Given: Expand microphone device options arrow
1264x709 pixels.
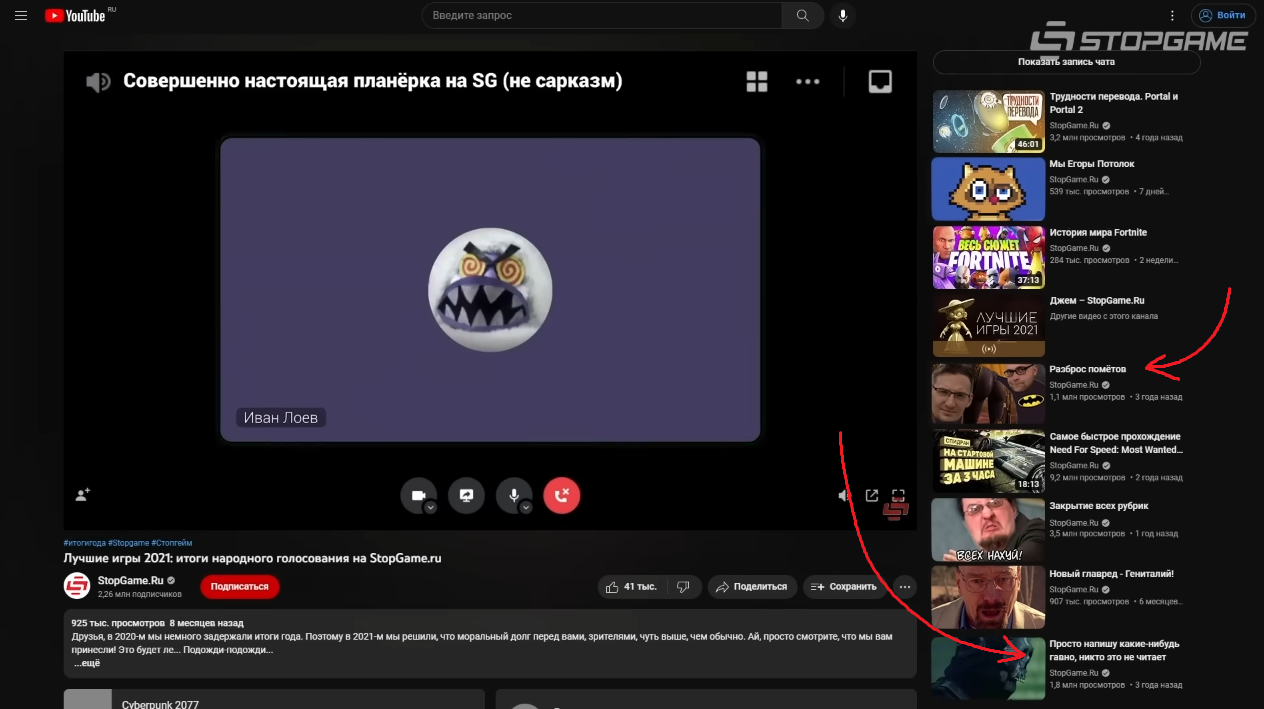Looking at the screenshot, I should (x=526, y=507).
